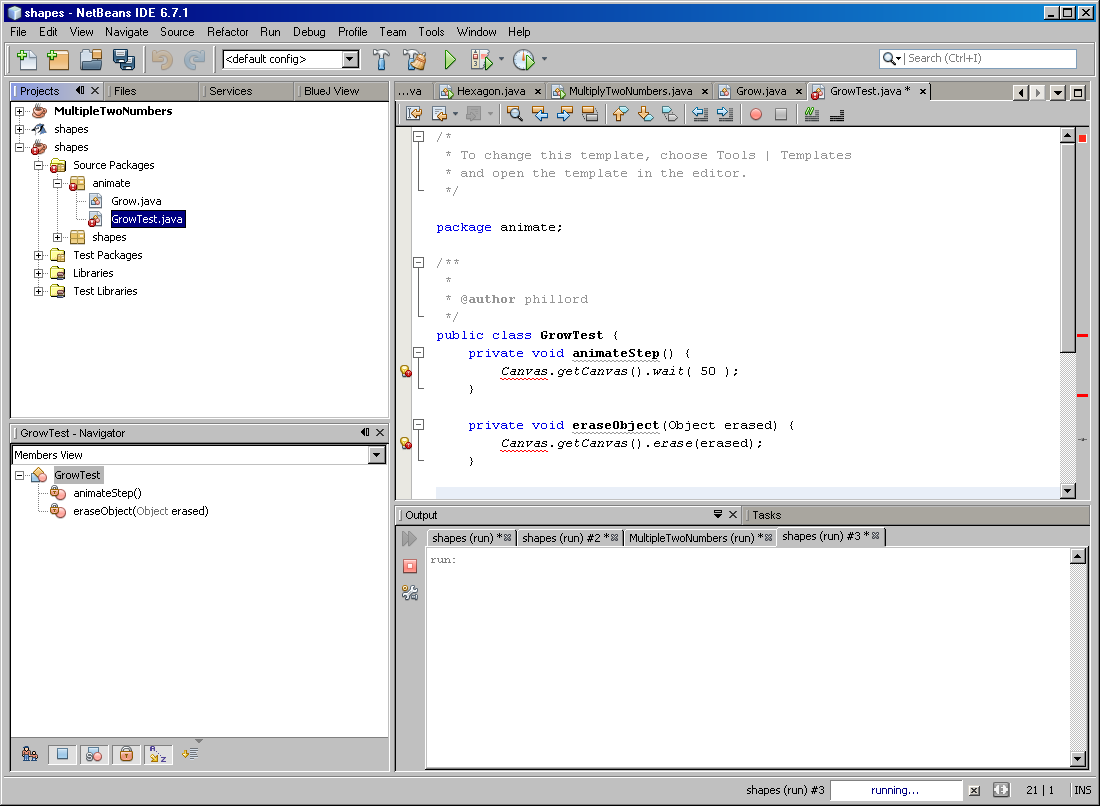Image resolution: width=1100 pixels, height=806 pixels.
Task: Start macro recording with the red circle
Action: click(x=756, y=114)
